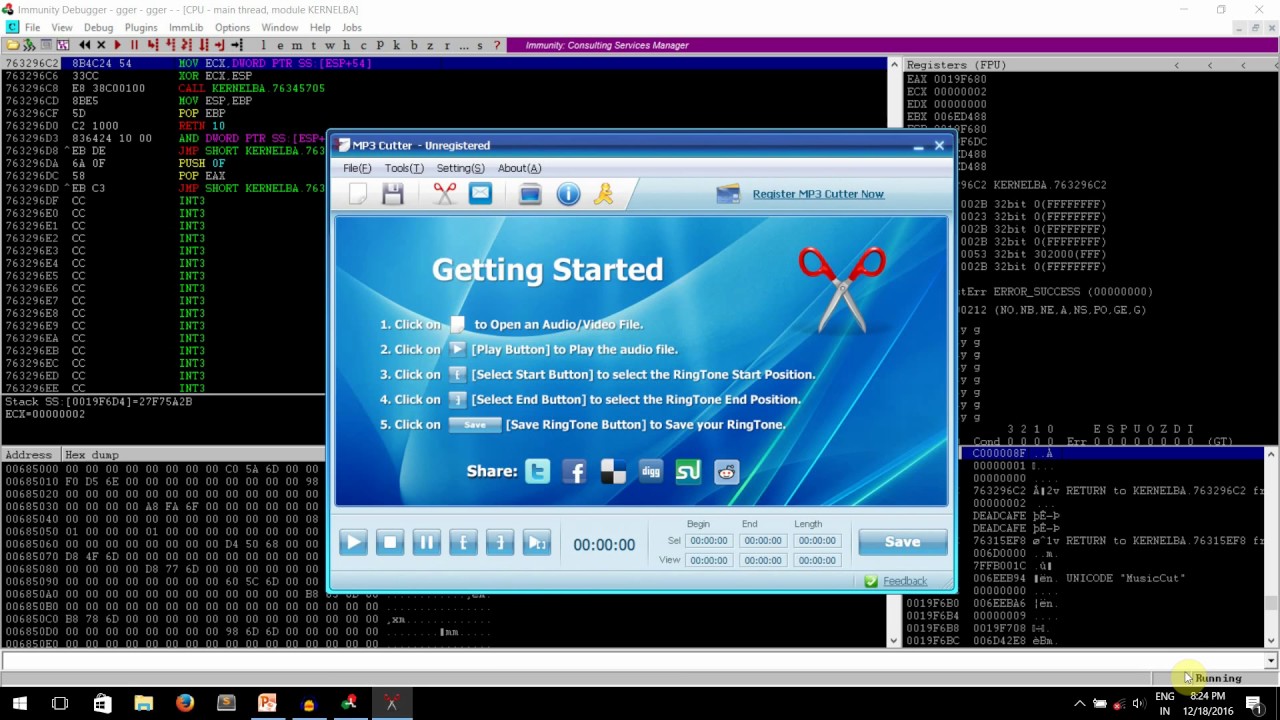Pause audio playback

pyautogui.click(x=426, y=542)
